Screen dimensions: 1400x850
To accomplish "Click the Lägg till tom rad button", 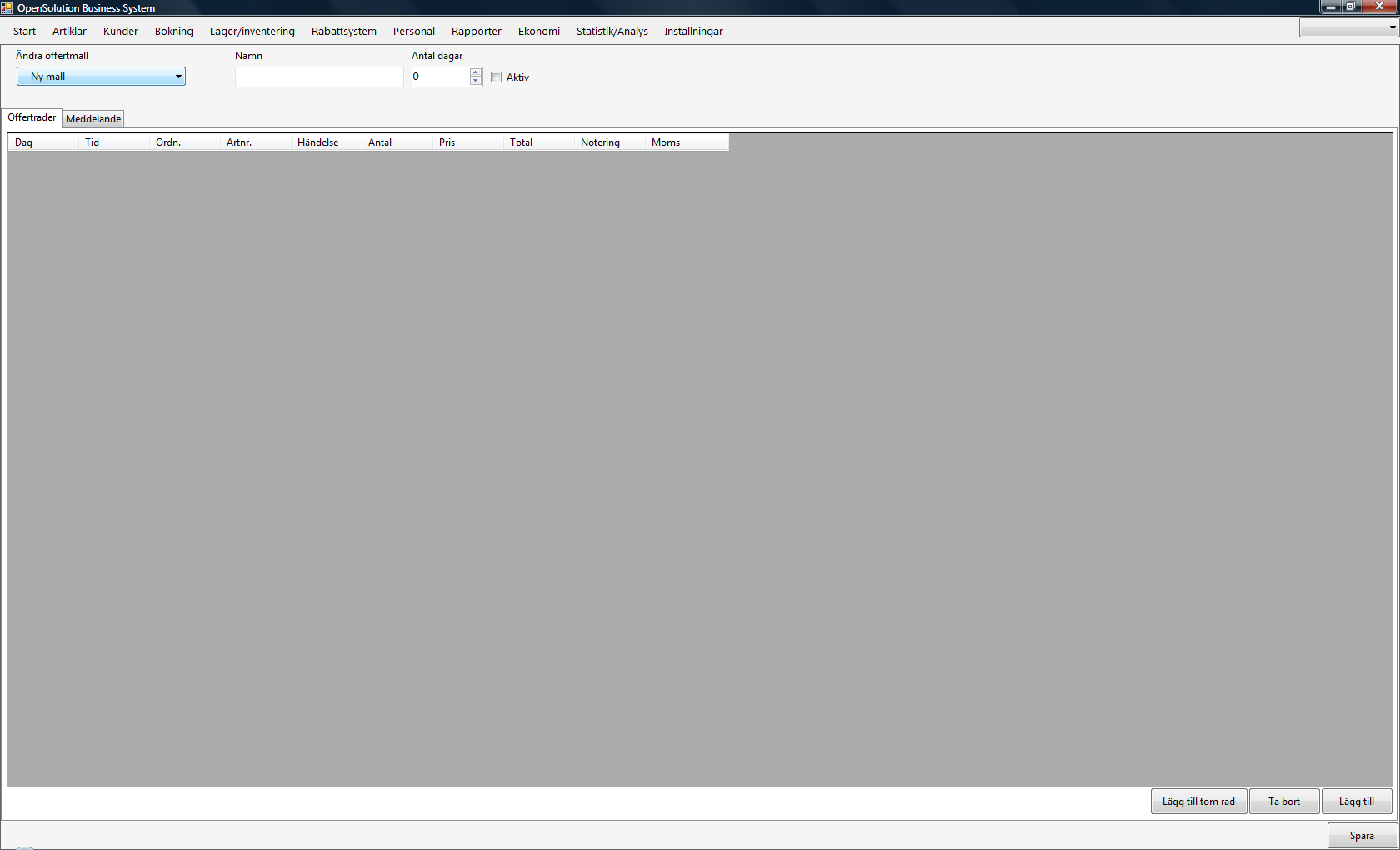I will pos(1198,802).
